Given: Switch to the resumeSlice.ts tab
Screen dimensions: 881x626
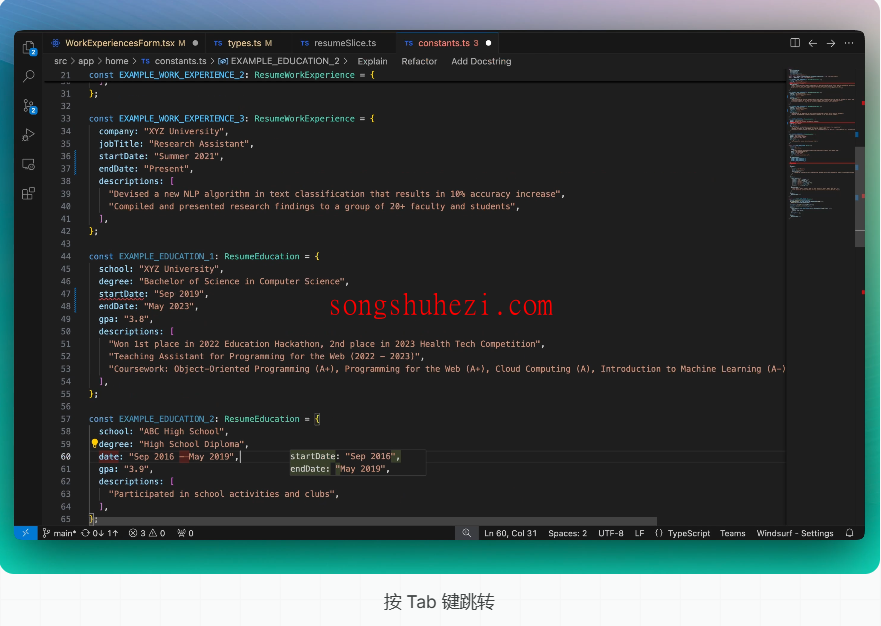Looking at the screenshot, I should point(344,43).
